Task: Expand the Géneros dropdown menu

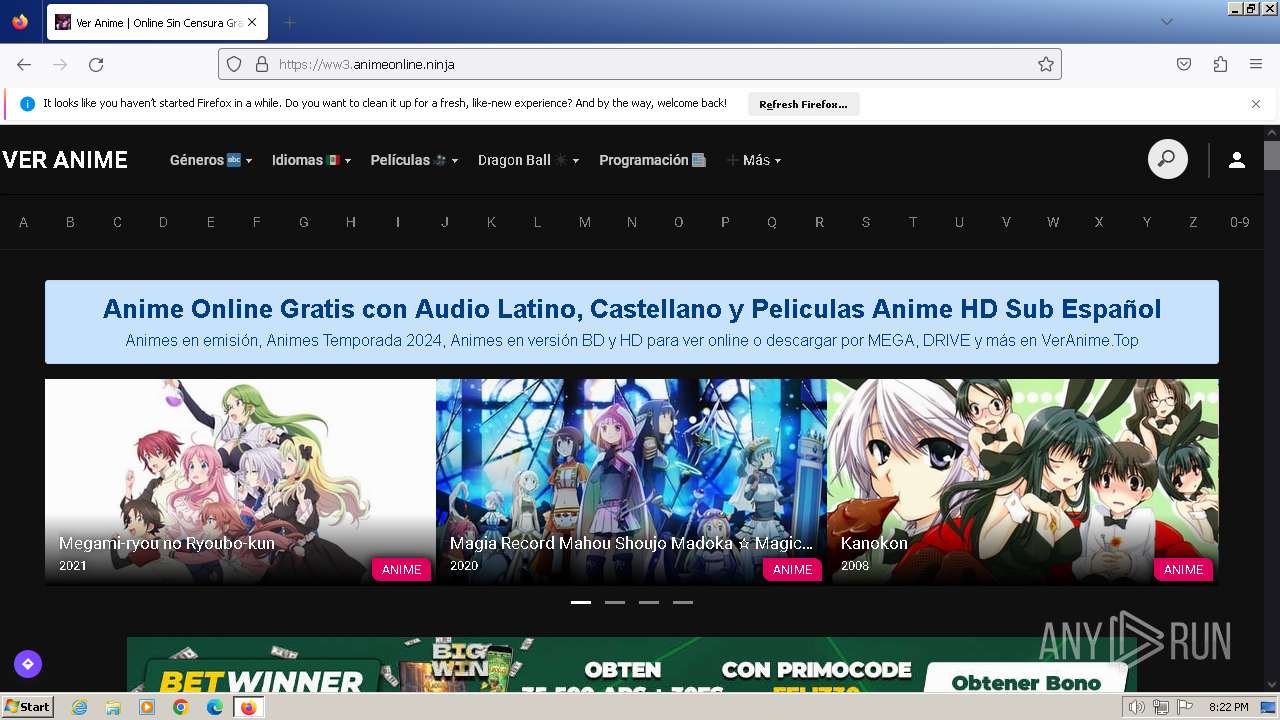Action: pyautogui.click(x=211, y=160)
